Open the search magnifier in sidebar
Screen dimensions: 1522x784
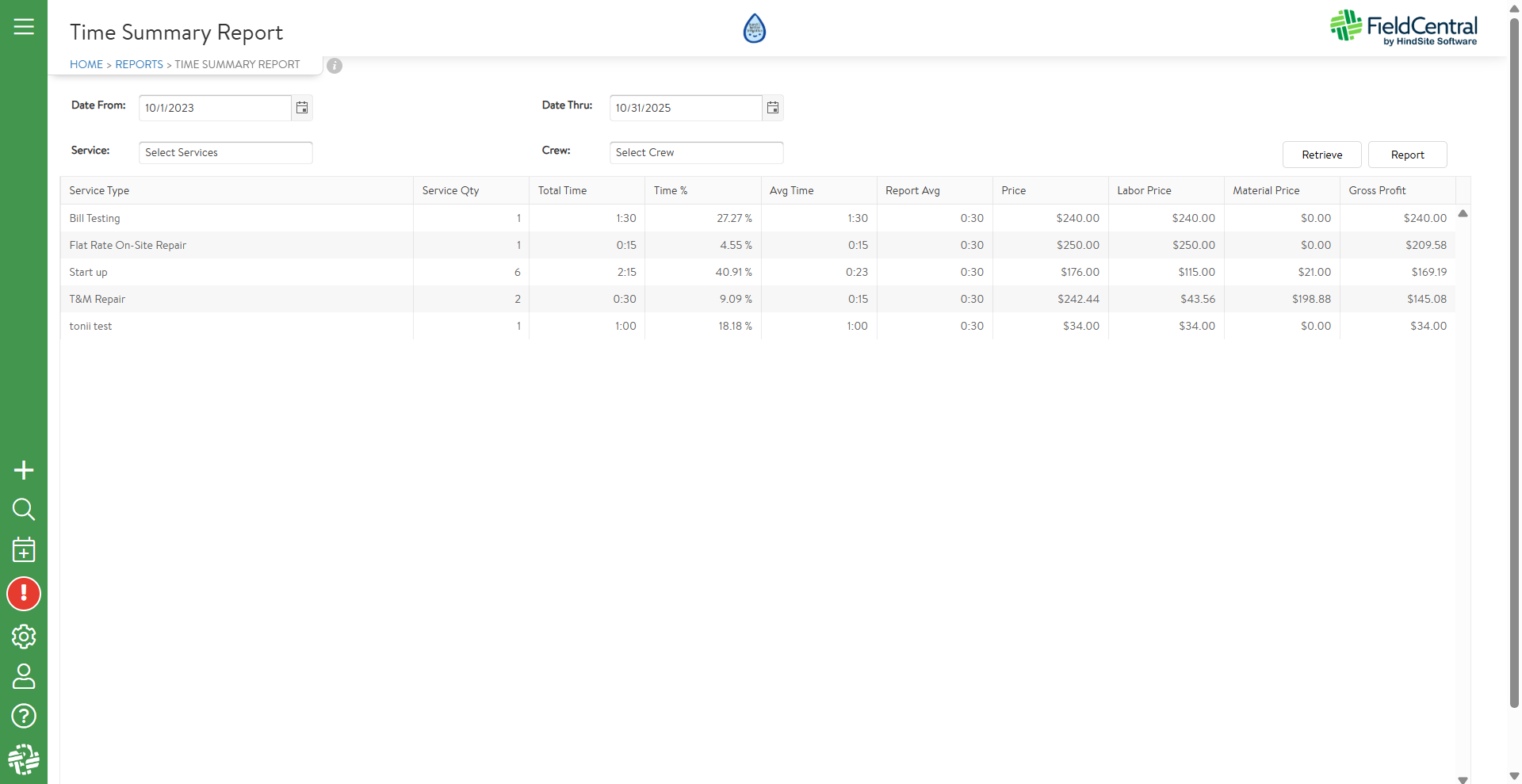24,509
